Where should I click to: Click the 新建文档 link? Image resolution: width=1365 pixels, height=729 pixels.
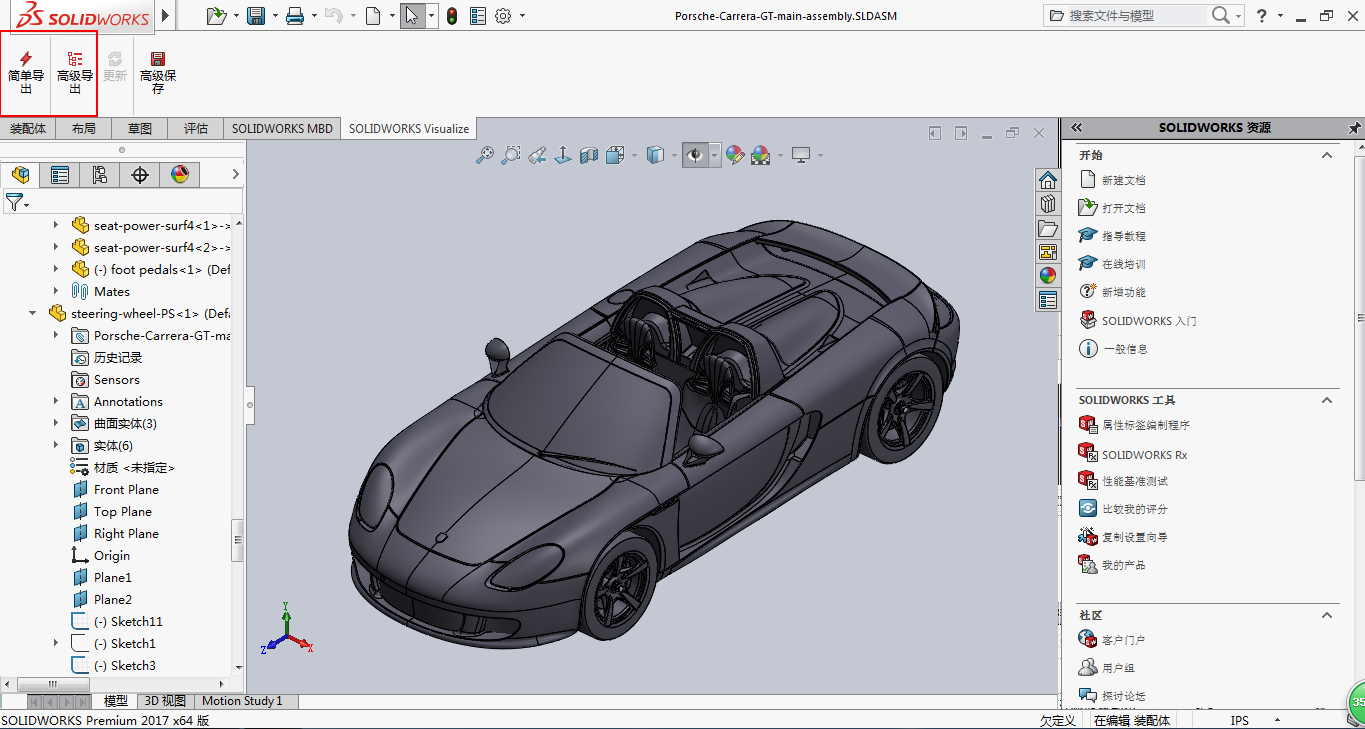[x=1123, y=180]
